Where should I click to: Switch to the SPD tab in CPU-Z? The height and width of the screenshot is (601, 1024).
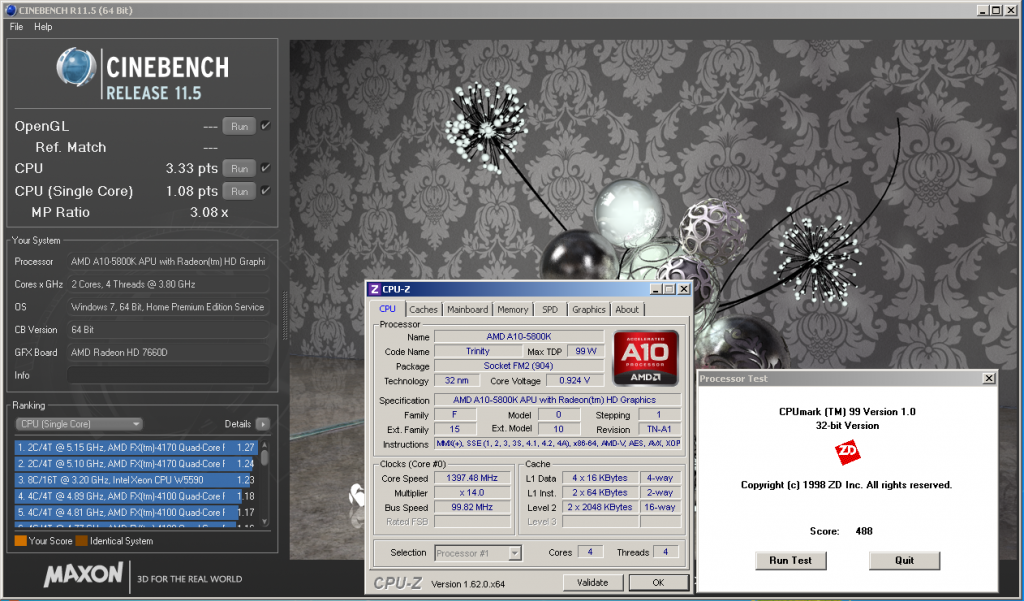pyautogui.click(x=550, y=310)
